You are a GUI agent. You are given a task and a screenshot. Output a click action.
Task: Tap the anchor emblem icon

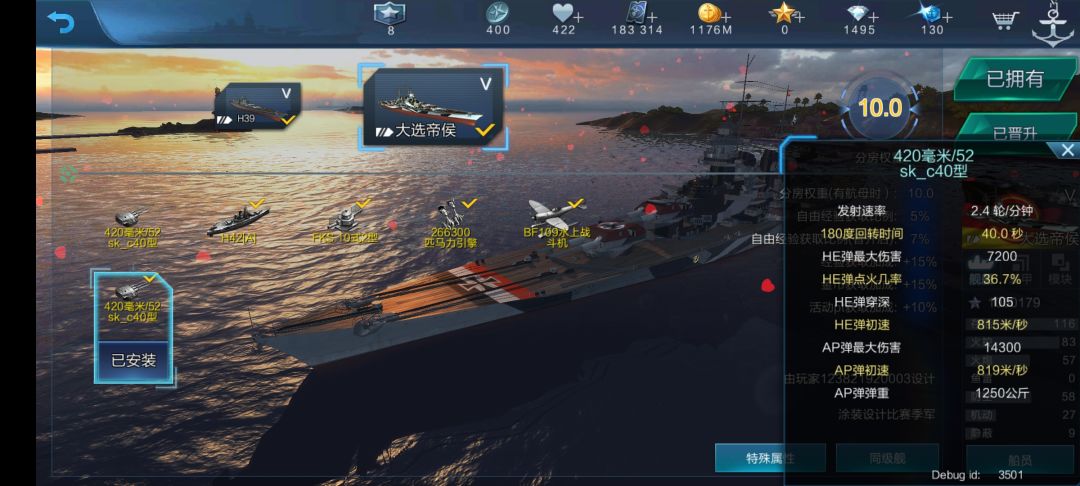point(1053,24)
